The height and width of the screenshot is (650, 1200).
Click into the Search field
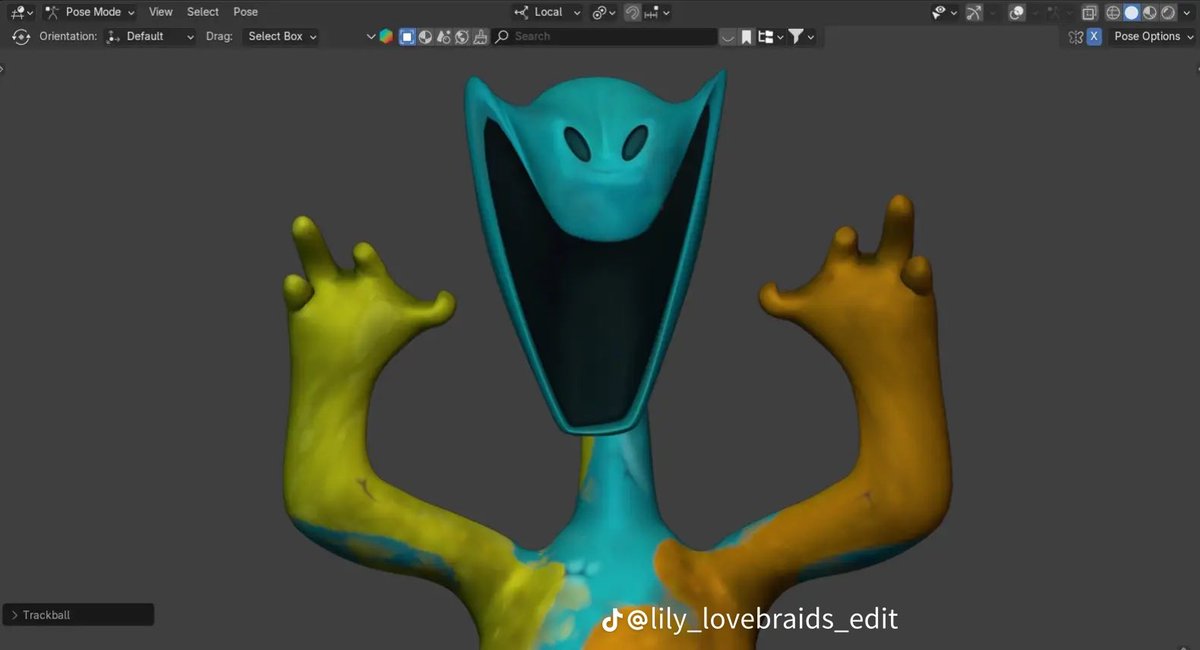coord(604,36)
